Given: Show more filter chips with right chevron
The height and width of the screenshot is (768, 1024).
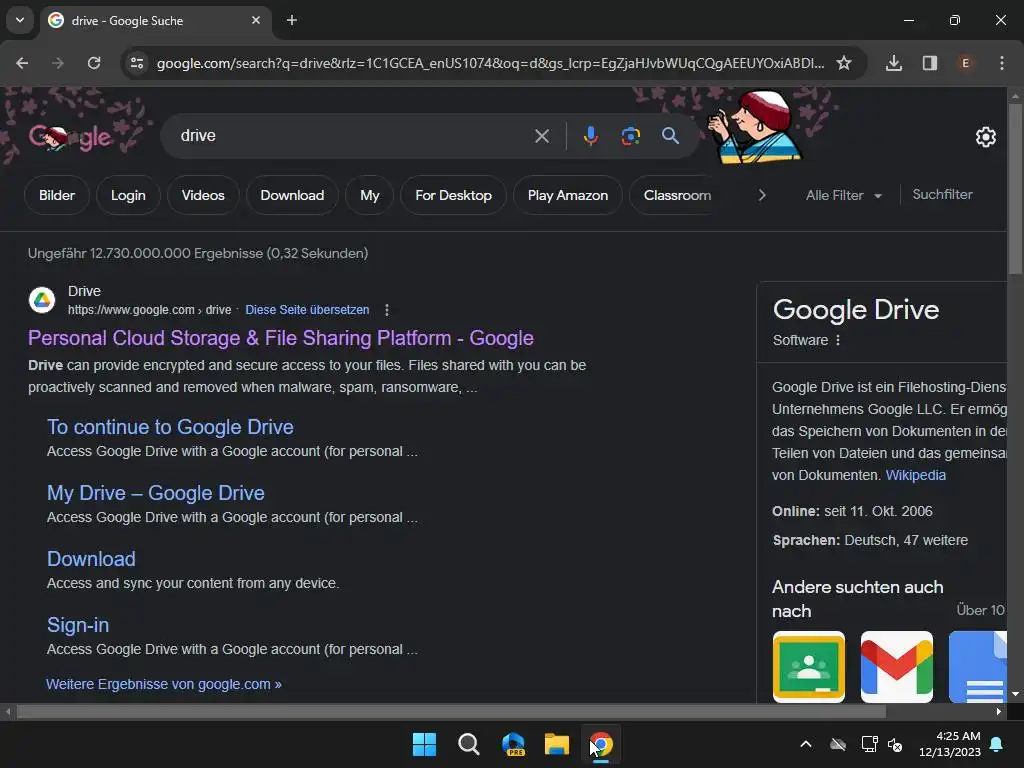Looking at the screenshot, I should [761, 195].
